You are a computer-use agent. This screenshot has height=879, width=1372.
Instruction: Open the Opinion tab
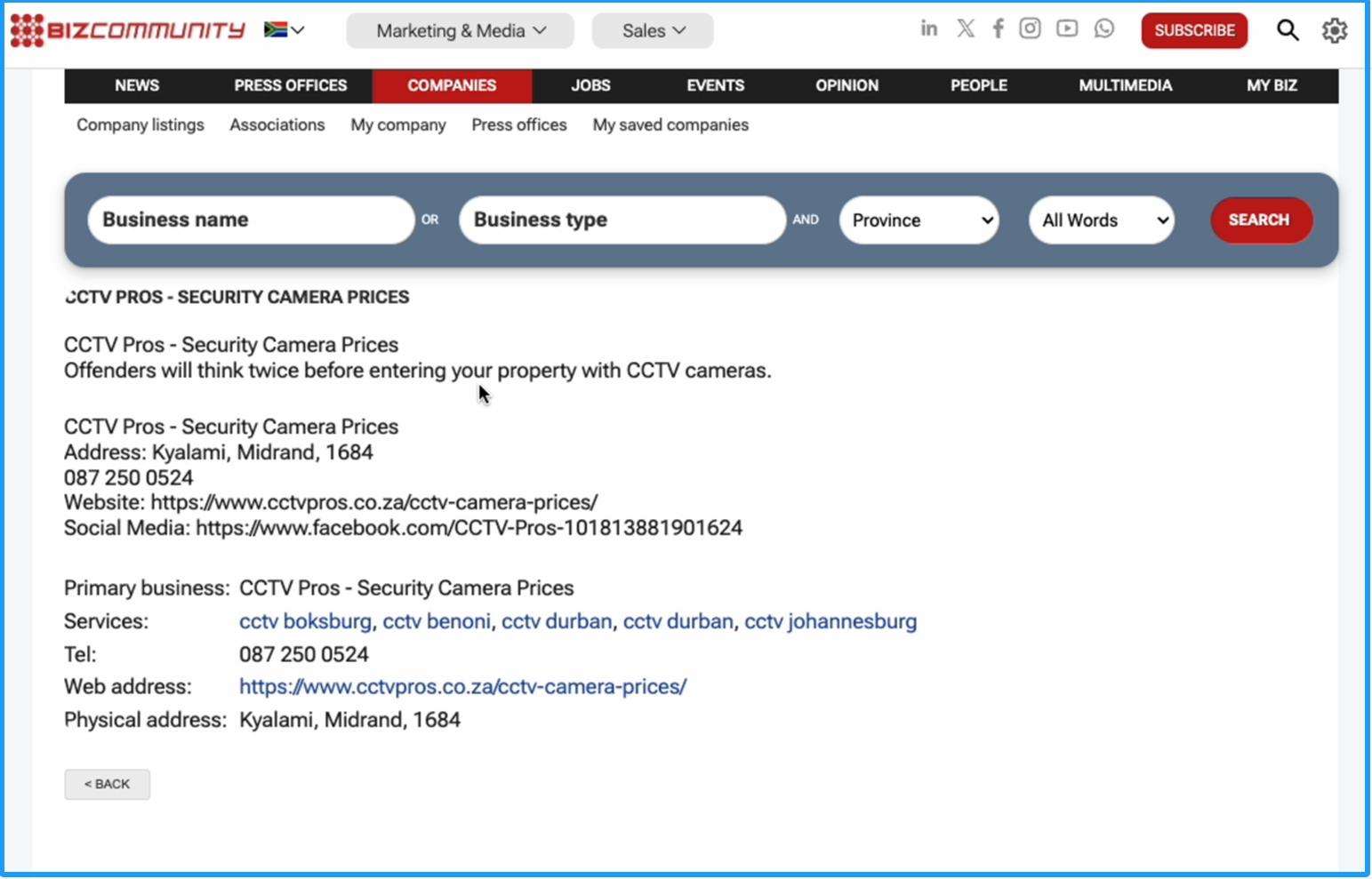tap(846, 85)
